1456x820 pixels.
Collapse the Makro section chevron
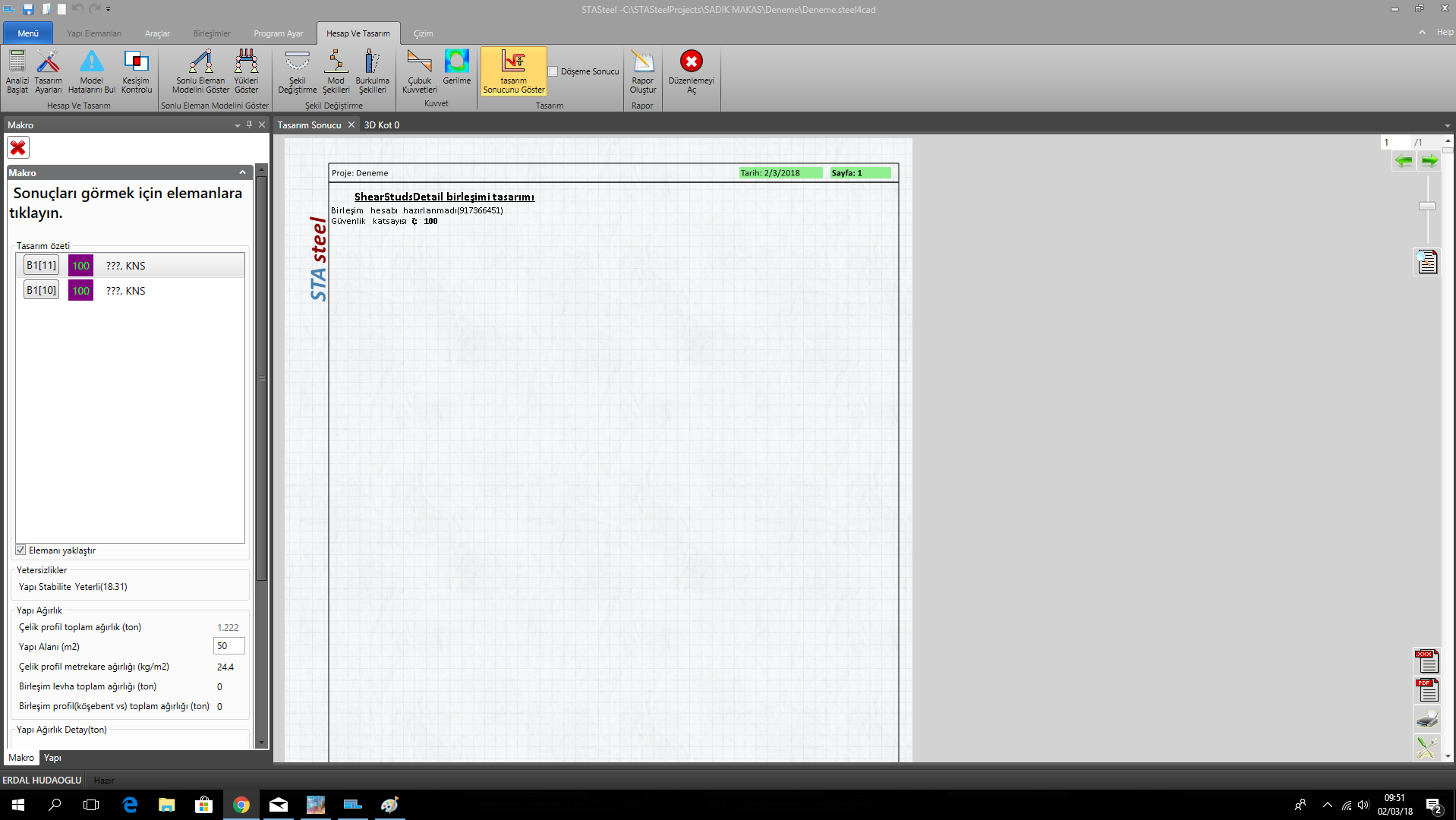pyautogui.click(x=242, y=172)
